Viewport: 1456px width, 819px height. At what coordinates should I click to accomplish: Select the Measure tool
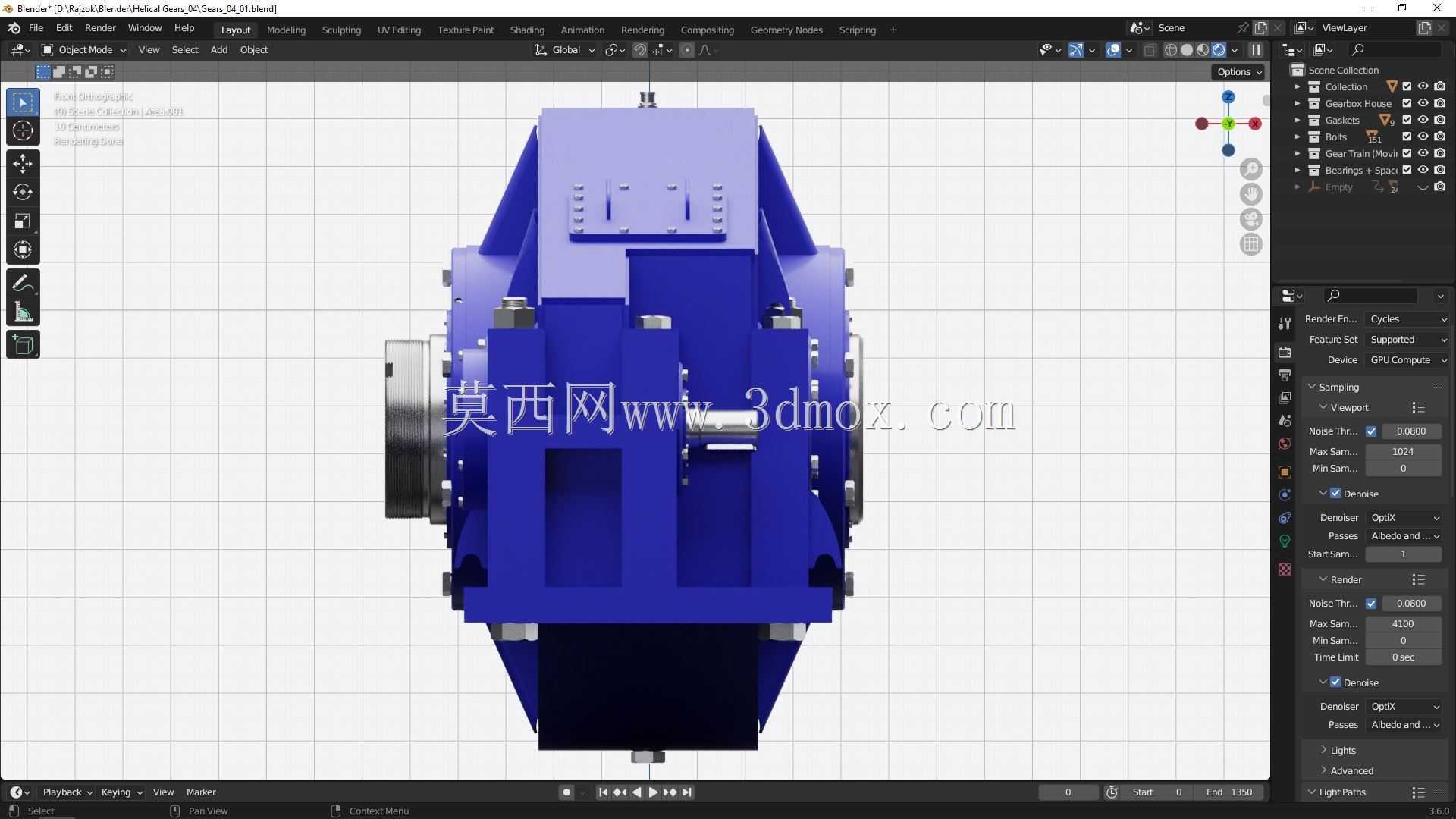click(x=23, y=312)
